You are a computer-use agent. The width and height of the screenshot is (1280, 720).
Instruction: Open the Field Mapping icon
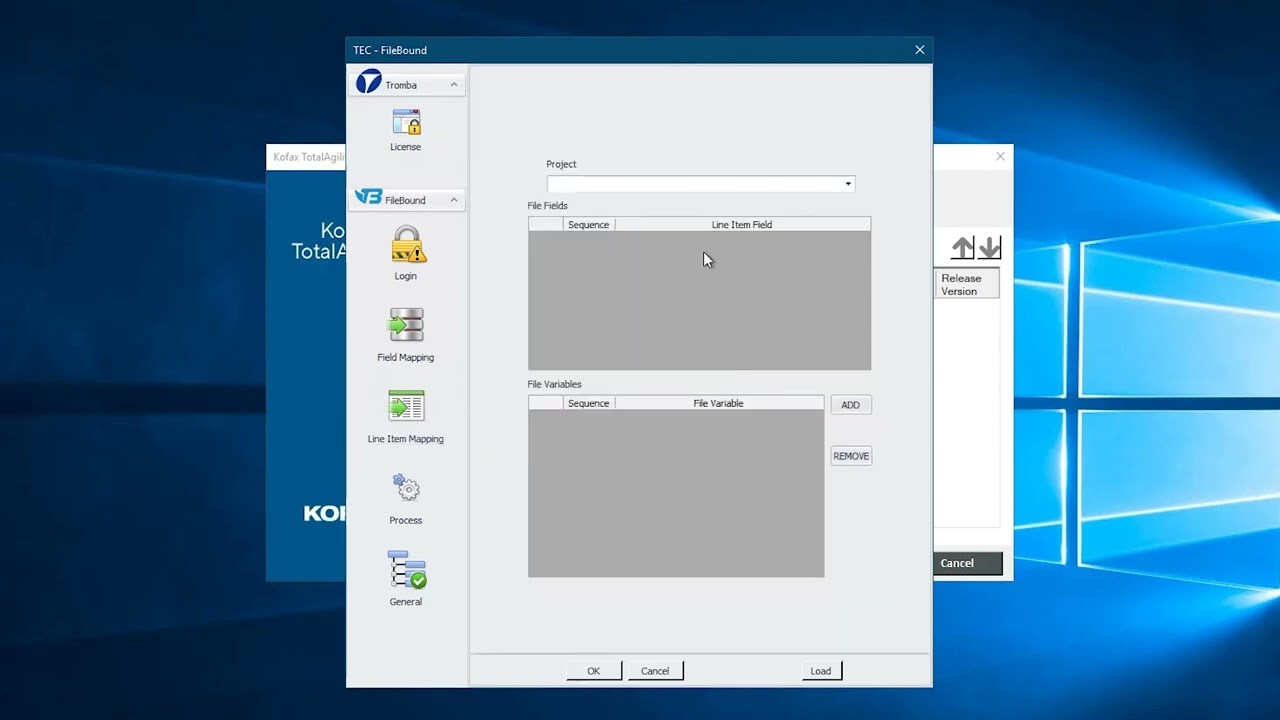pos(406,325)
